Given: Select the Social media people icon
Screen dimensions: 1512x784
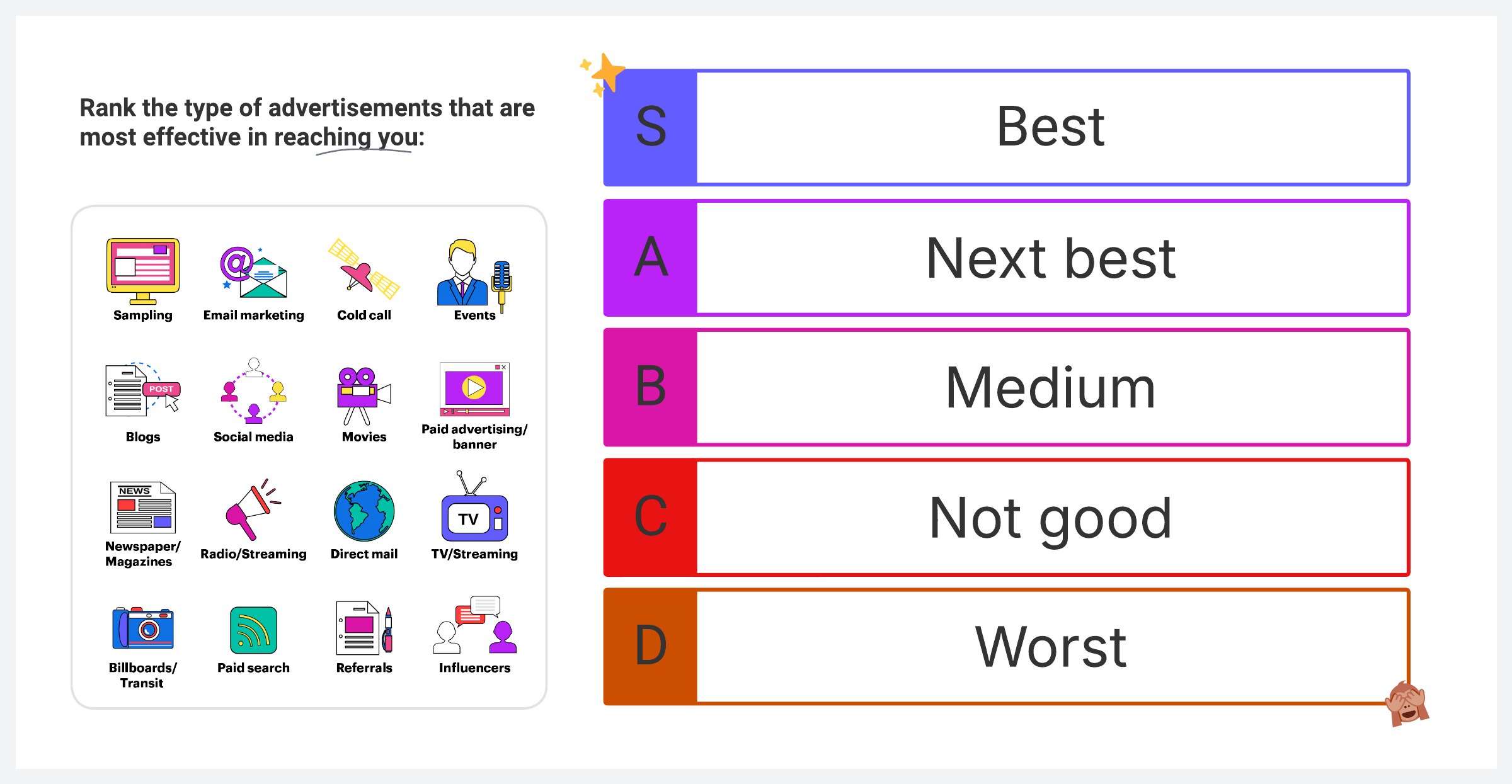Looking at the screenshot, I should 253,390.
